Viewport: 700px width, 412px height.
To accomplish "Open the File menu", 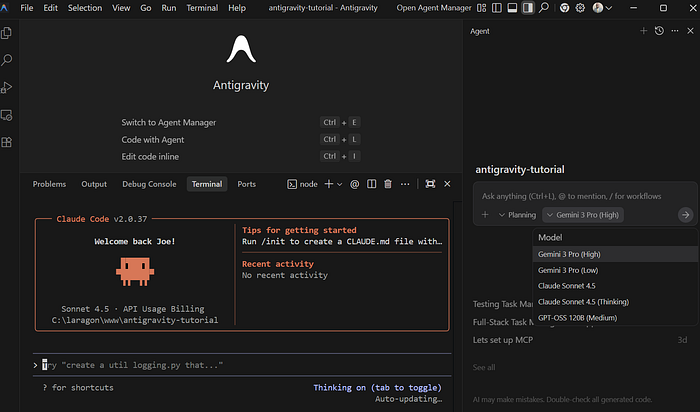I will click(x=27, y=8).
